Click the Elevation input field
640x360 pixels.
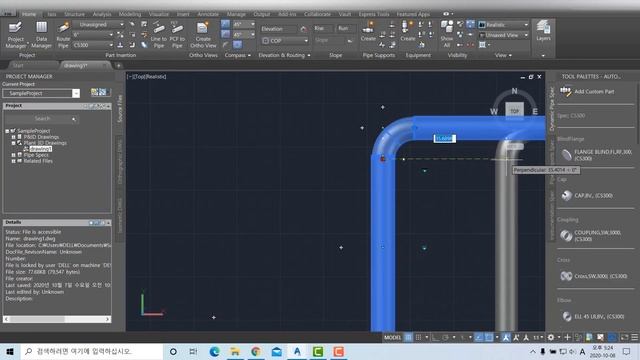coord(279,29)
